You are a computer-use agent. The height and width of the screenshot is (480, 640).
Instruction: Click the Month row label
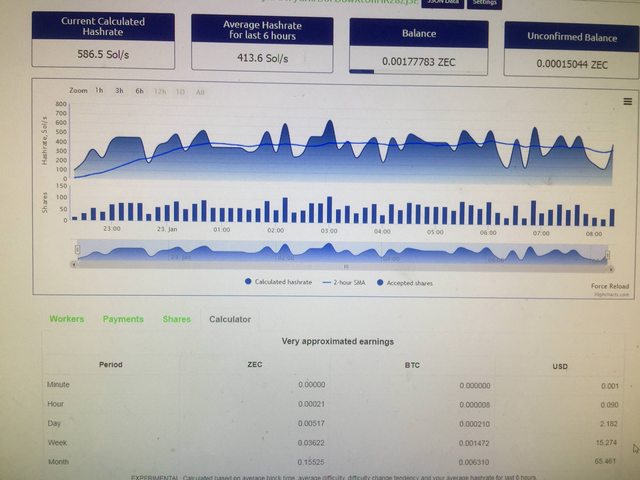(58, 462)
